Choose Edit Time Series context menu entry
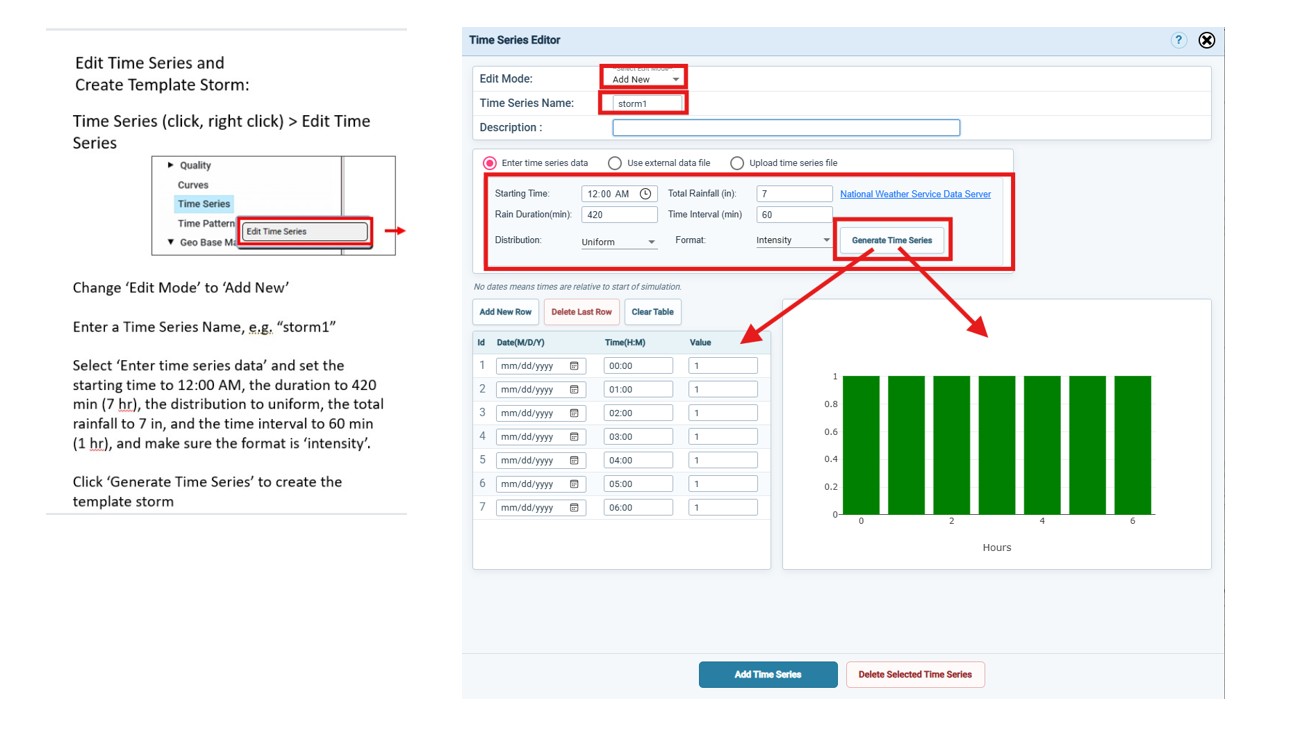The image size is (1315, 732). [x=306, y=231]
